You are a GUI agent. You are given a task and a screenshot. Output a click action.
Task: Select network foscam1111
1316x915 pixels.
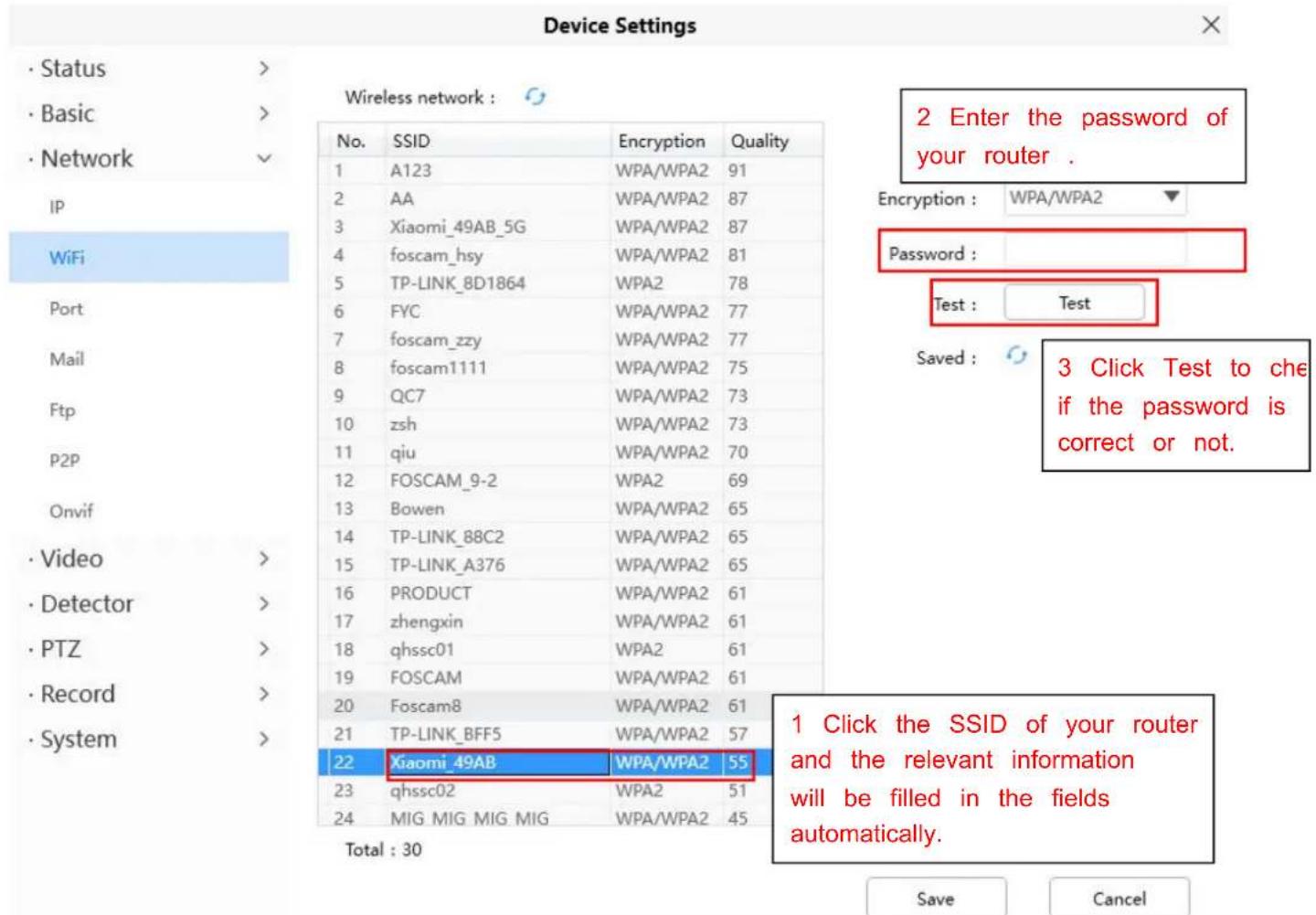[x=571, y=367]
